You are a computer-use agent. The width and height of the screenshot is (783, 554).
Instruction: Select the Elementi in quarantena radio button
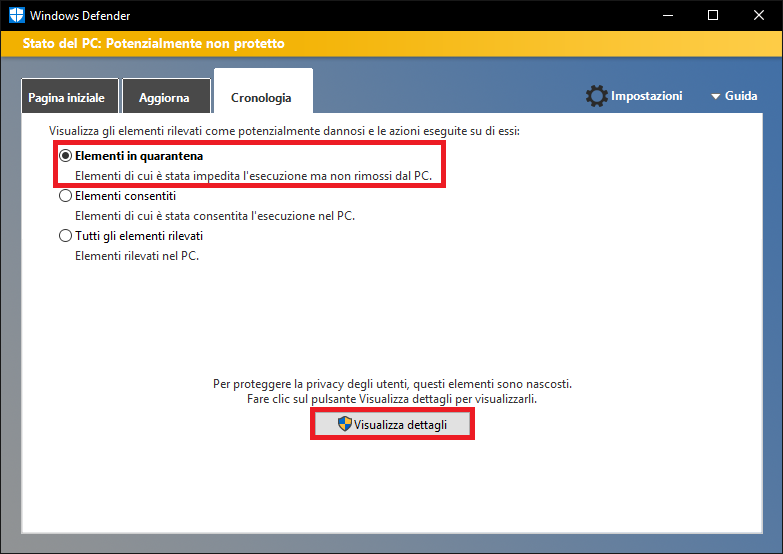(66, 156)
